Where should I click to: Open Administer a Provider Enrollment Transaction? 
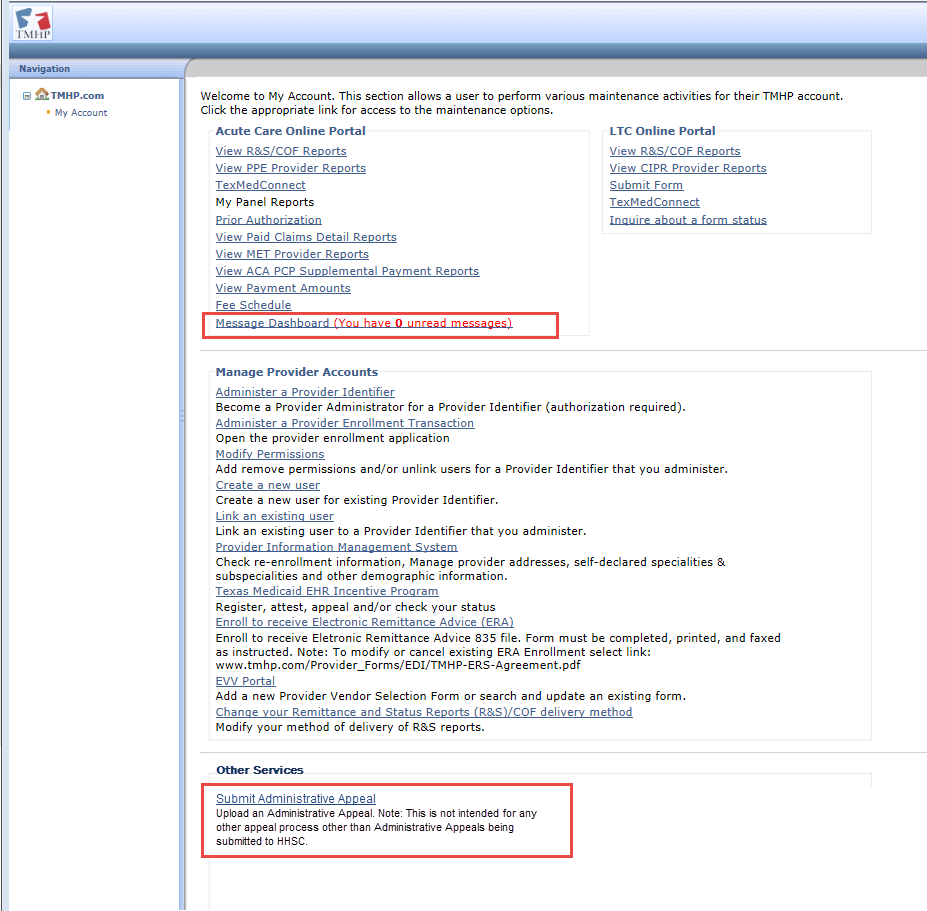pos(345,423)
